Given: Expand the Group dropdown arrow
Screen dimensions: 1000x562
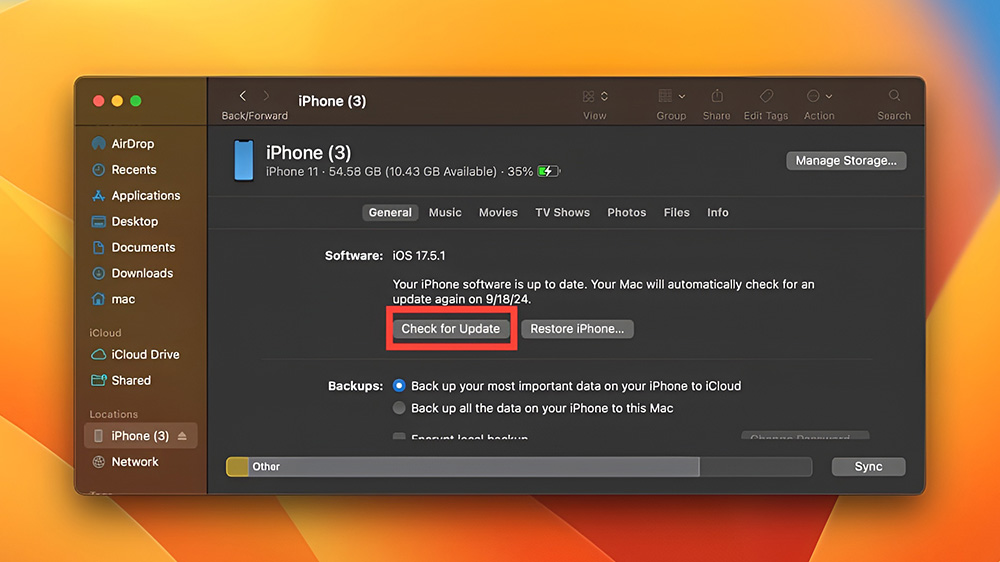Looking at the screenshot, I should point(682,96).
